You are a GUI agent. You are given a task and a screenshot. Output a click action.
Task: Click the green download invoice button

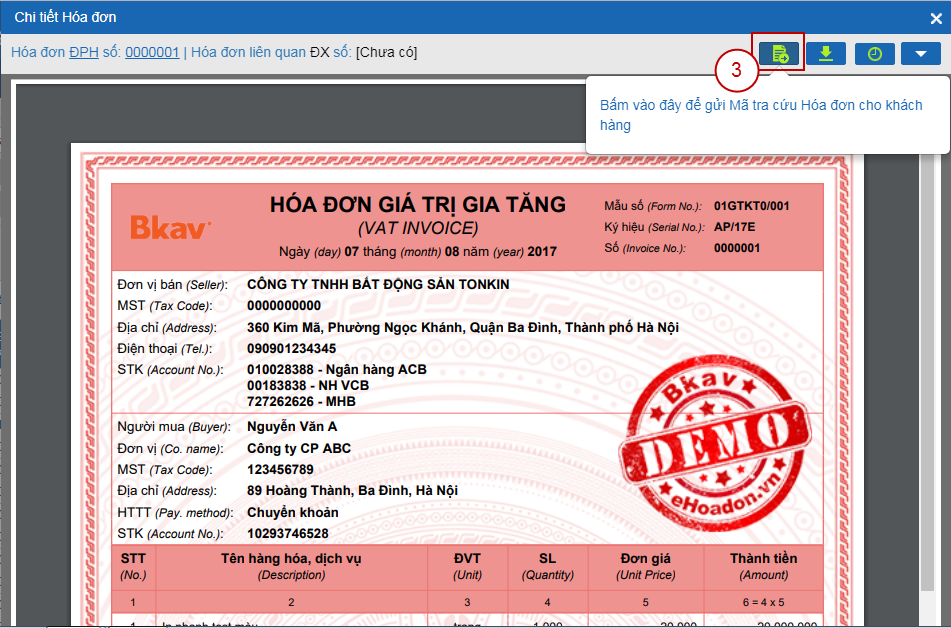825,53
